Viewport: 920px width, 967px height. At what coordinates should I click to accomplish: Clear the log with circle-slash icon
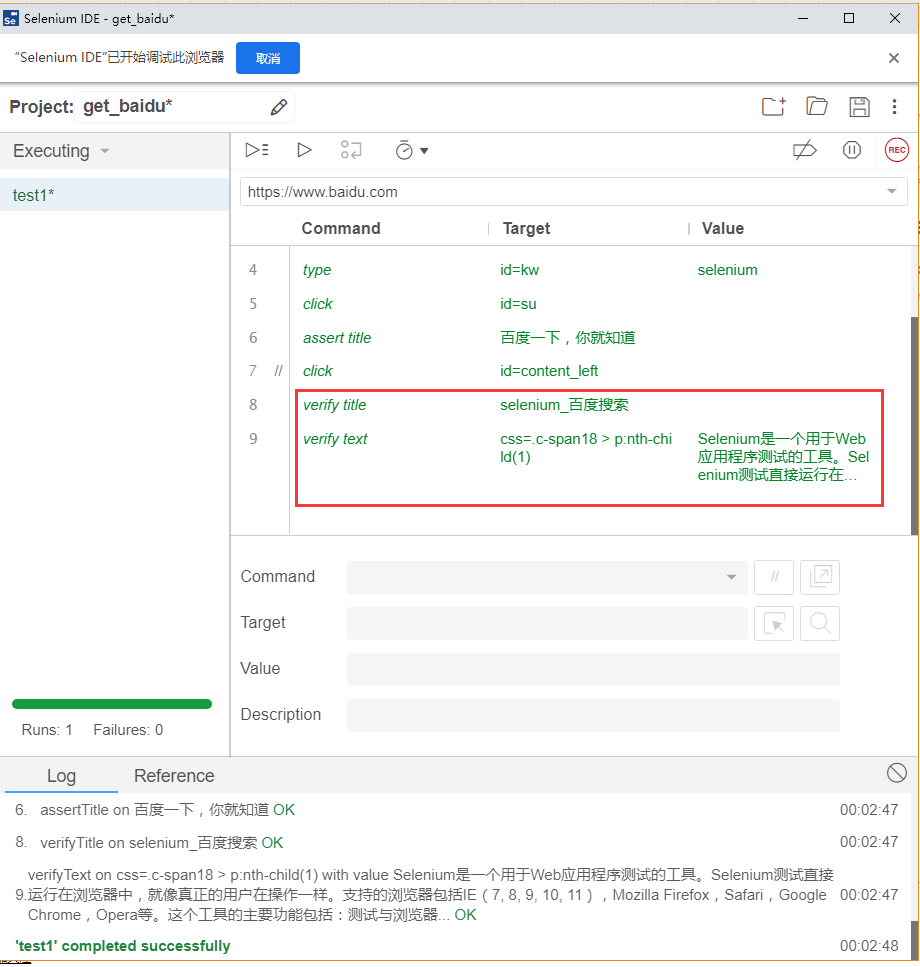(897, 773)
